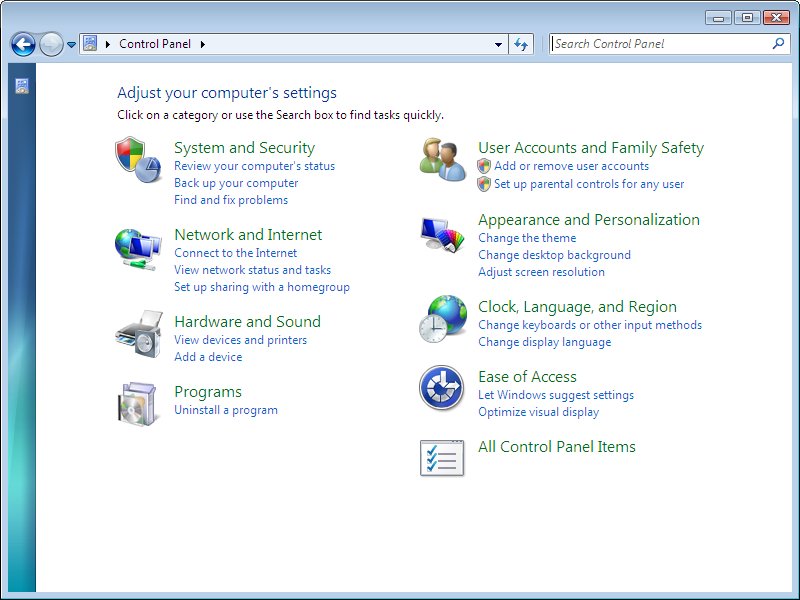Viewport: 800px width, 600px height.
Task: Open User Accounts and Family Safety
Action: (x=591, y=147)
